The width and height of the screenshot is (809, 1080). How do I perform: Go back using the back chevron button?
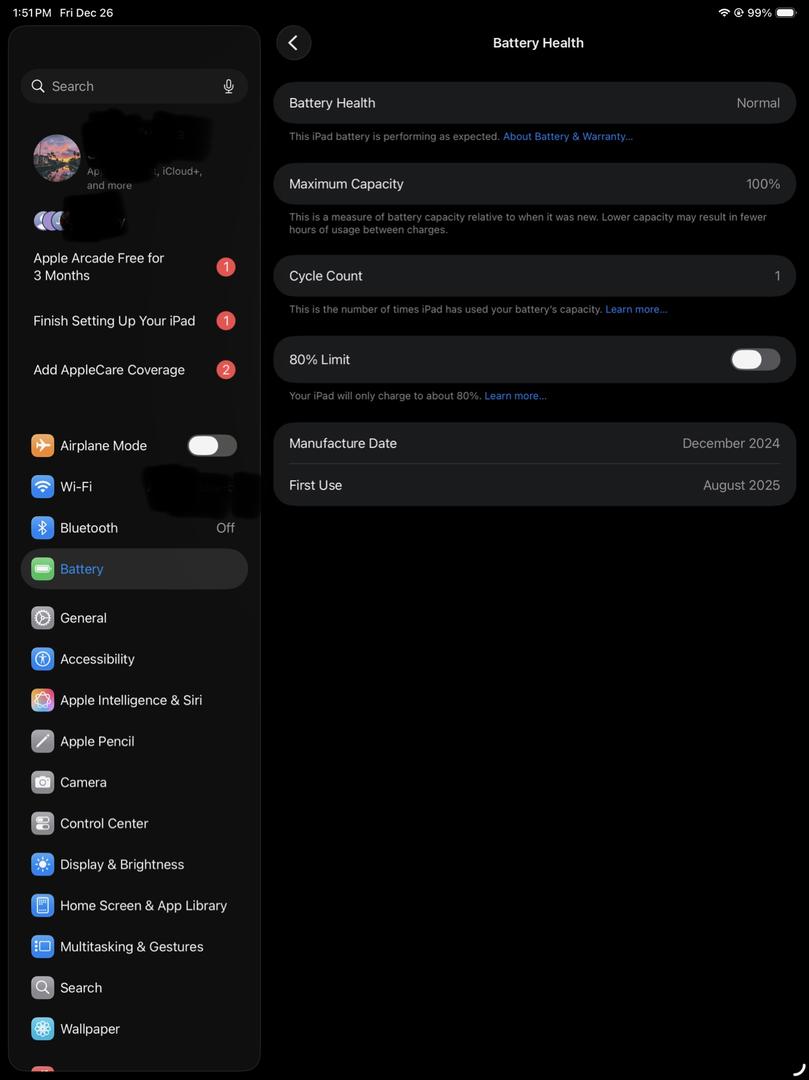pos(294,43)
